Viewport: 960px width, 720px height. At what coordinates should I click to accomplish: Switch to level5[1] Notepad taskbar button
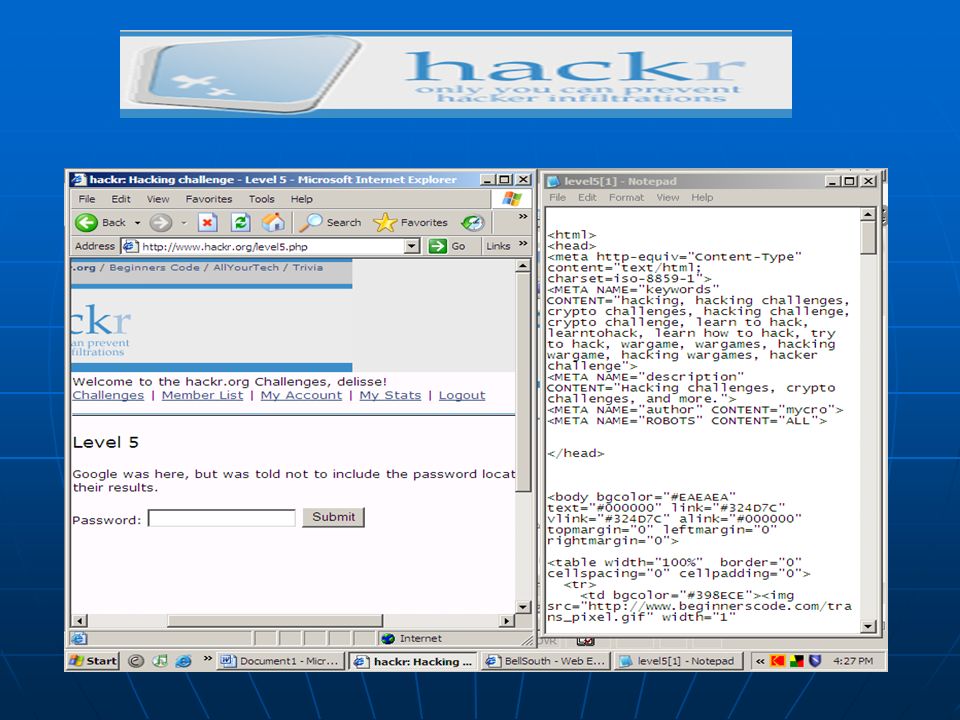[x=678, y=661]
